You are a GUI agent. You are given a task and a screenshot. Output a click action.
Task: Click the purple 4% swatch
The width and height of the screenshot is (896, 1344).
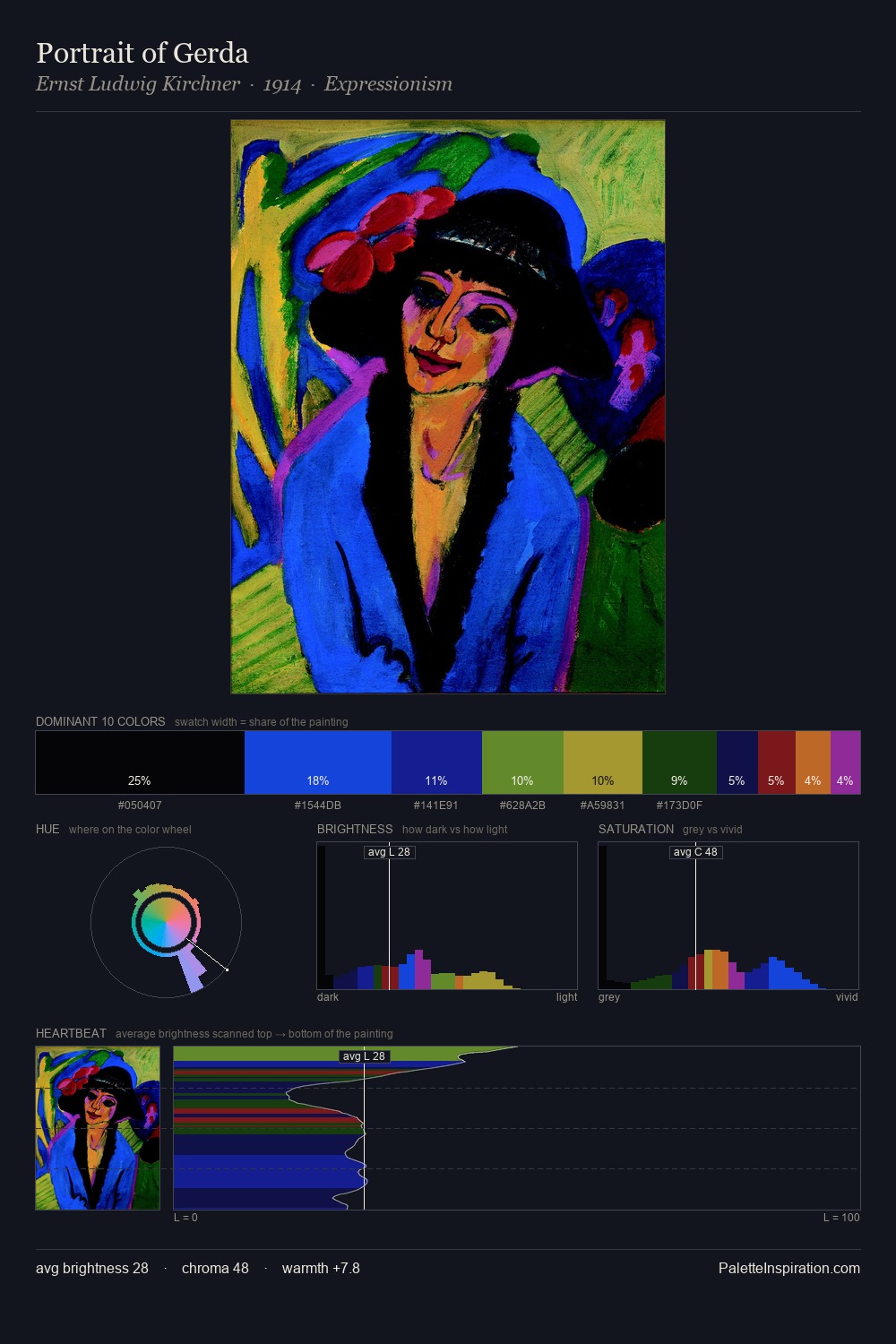(x=845, y=762)
